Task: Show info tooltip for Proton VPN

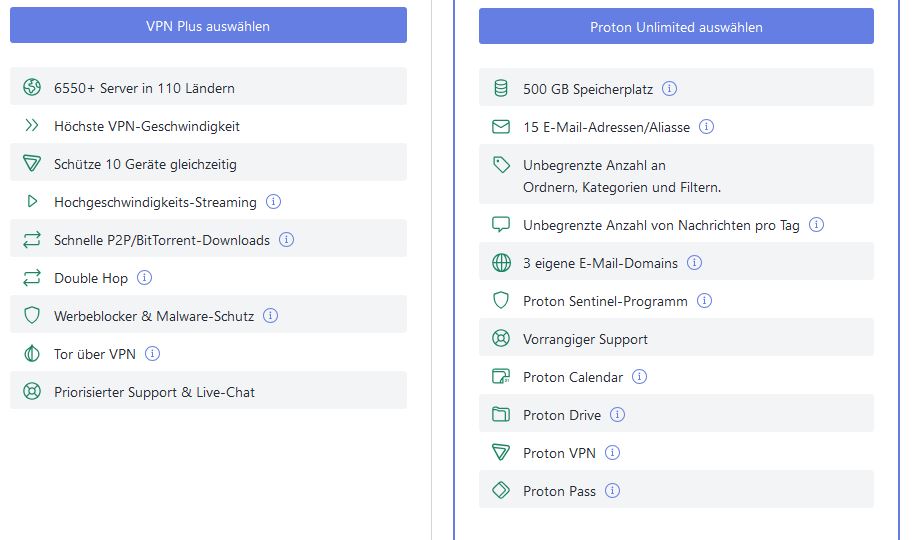Action: 613,453
